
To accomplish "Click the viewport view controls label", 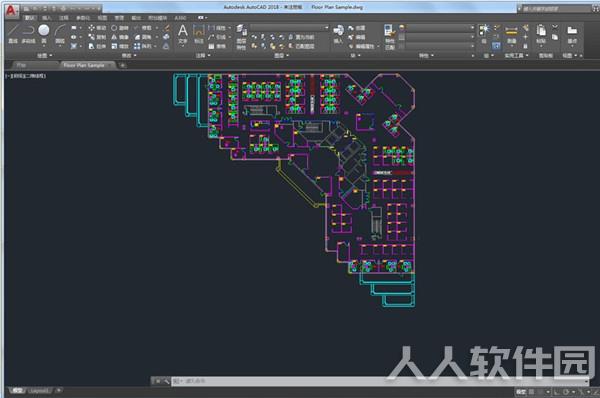I will click(x=26, y=76).
